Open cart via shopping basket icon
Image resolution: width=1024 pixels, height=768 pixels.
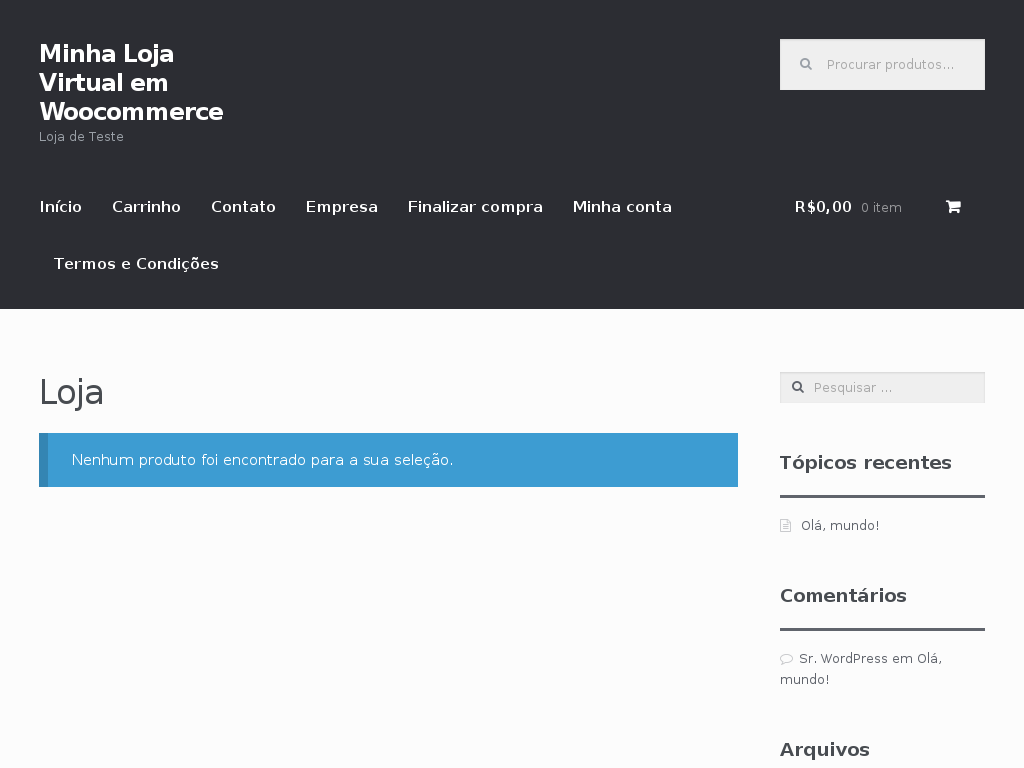953,207
